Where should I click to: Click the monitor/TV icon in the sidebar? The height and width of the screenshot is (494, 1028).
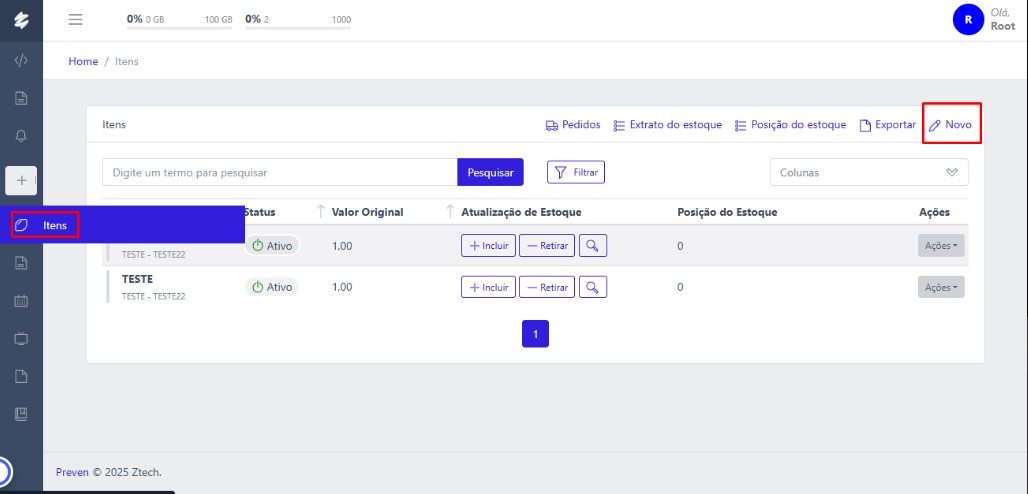(21, 338)
